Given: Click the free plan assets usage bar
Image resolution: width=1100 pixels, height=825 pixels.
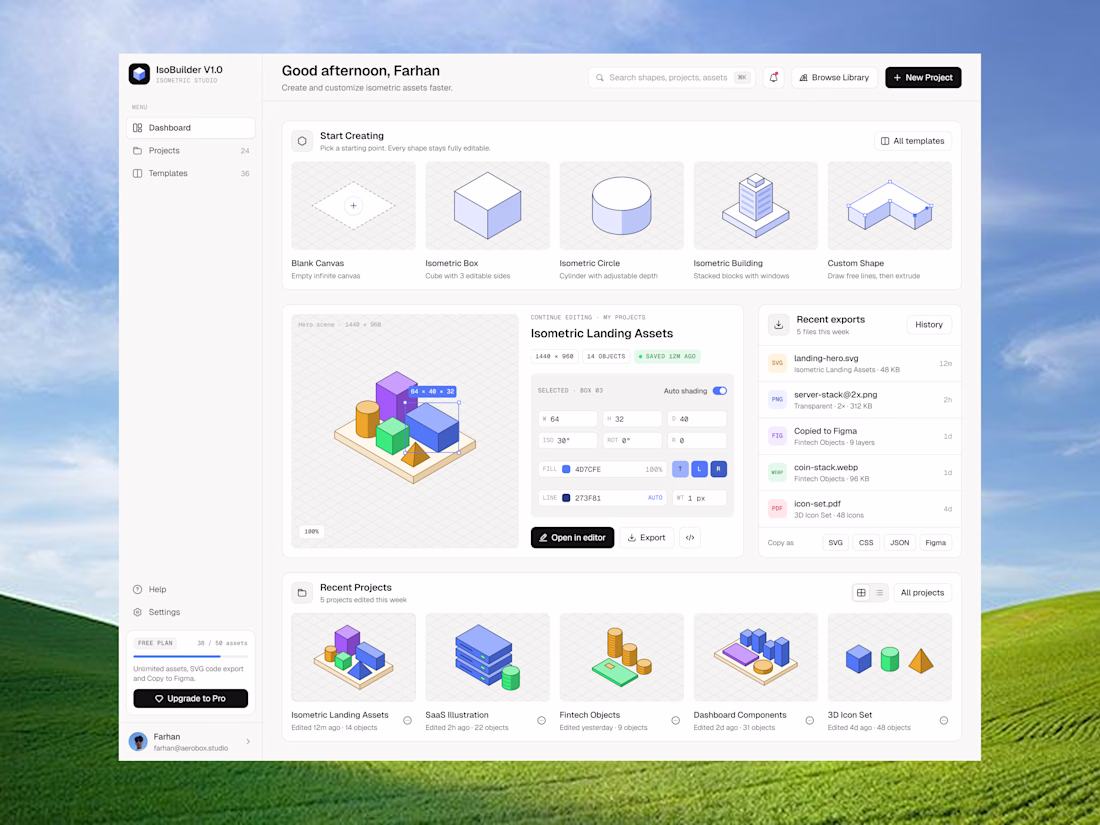Looking at the screenshot, I should pyautogui.click(x=191, y=657).
